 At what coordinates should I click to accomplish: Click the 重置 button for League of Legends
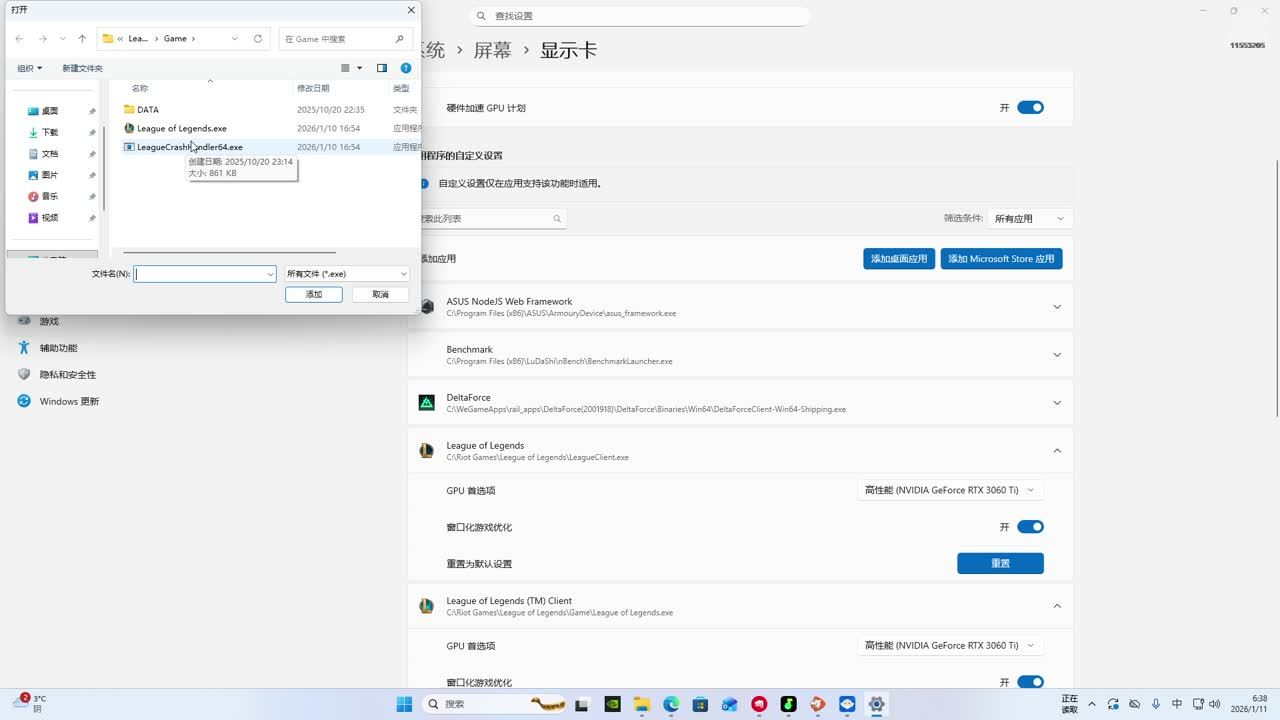click(x=1000, y=563)
